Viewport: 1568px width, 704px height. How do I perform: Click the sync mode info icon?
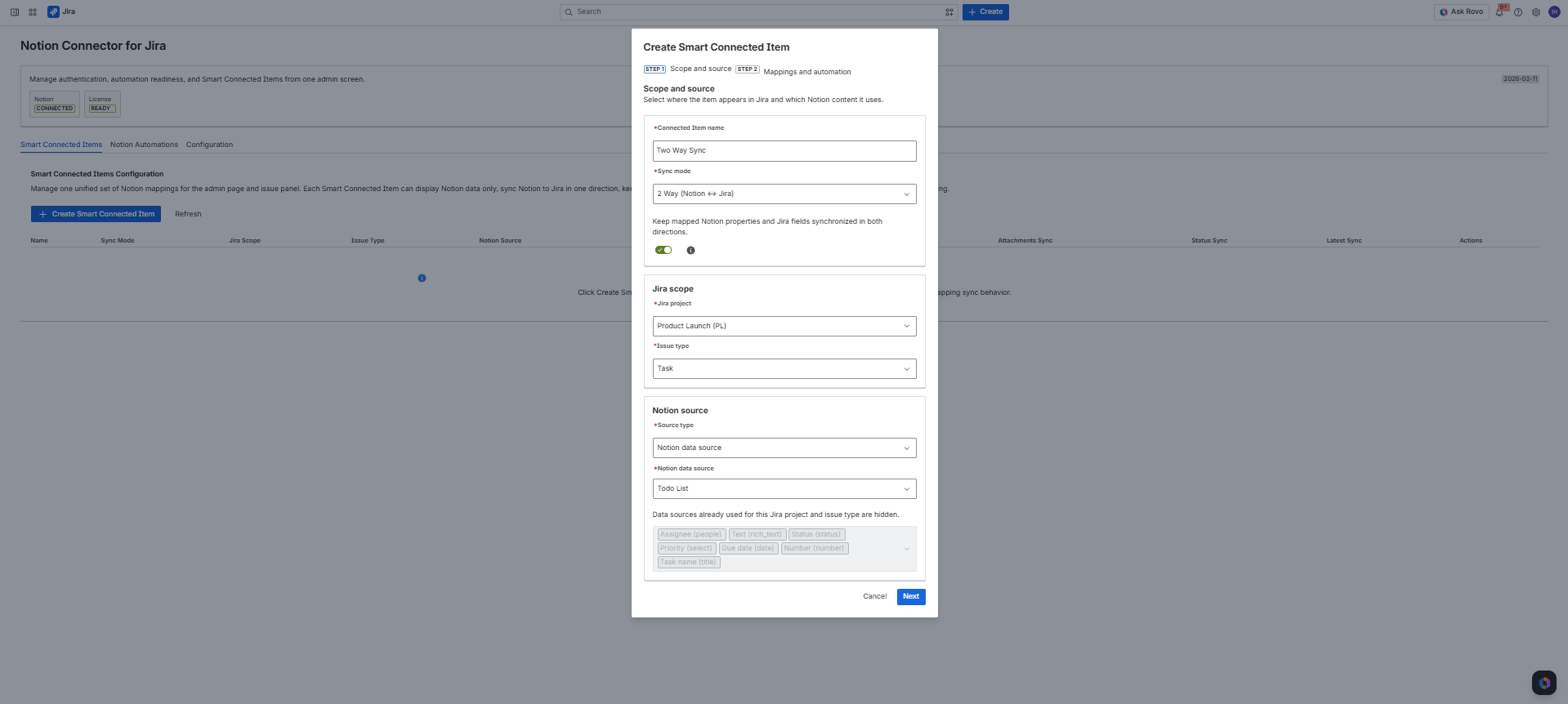click(x=690, y=251)
